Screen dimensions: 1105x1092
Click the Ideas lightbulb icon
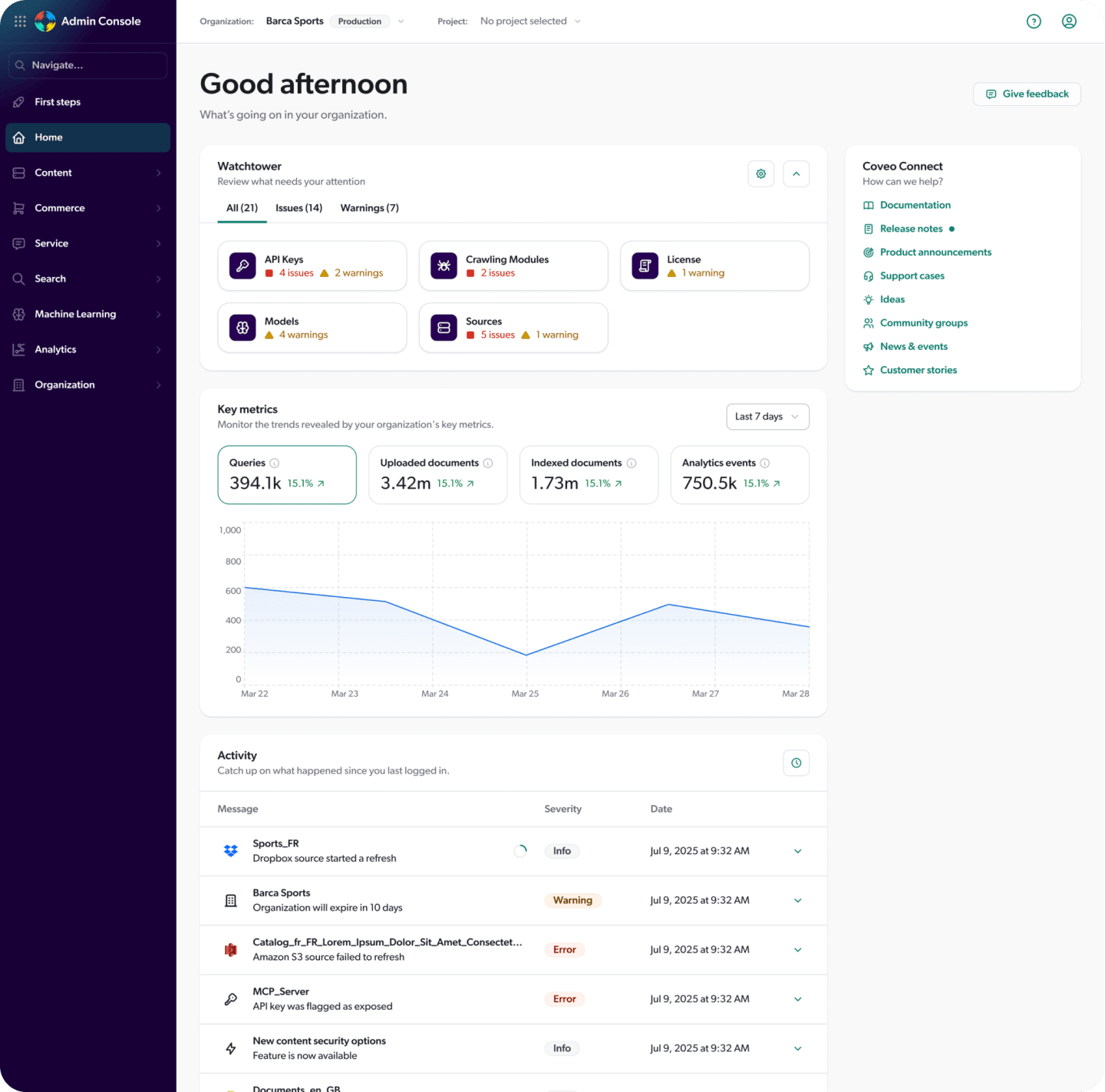click(x=869, y=300)
